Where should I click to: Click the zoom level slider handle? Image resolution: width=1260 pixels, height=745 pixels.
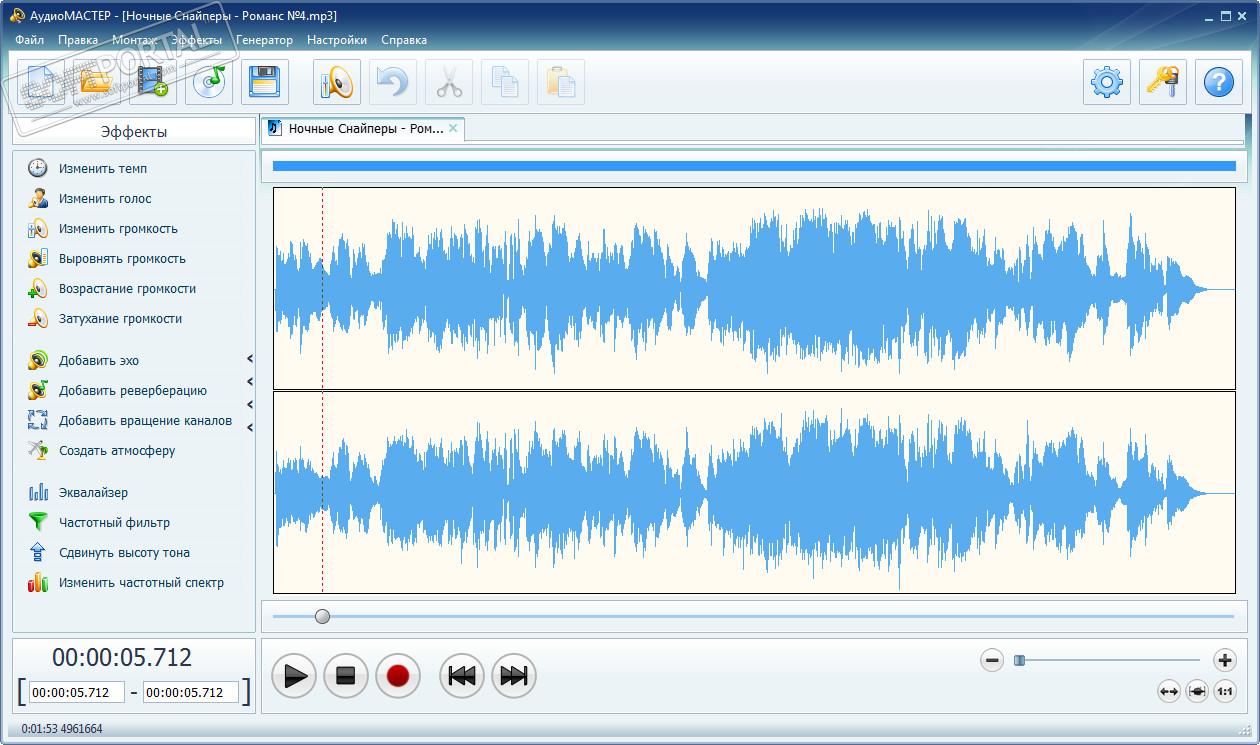(x=1019, y=660)
